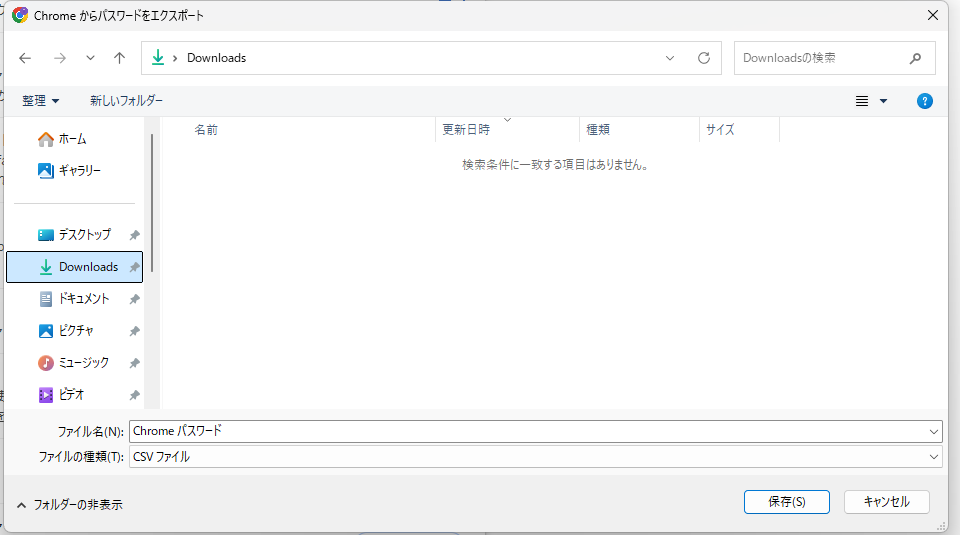This screenshot has width=960, height=535.
Task: Click the pin icon beside ドキュメント
Action: pos(135,299)
